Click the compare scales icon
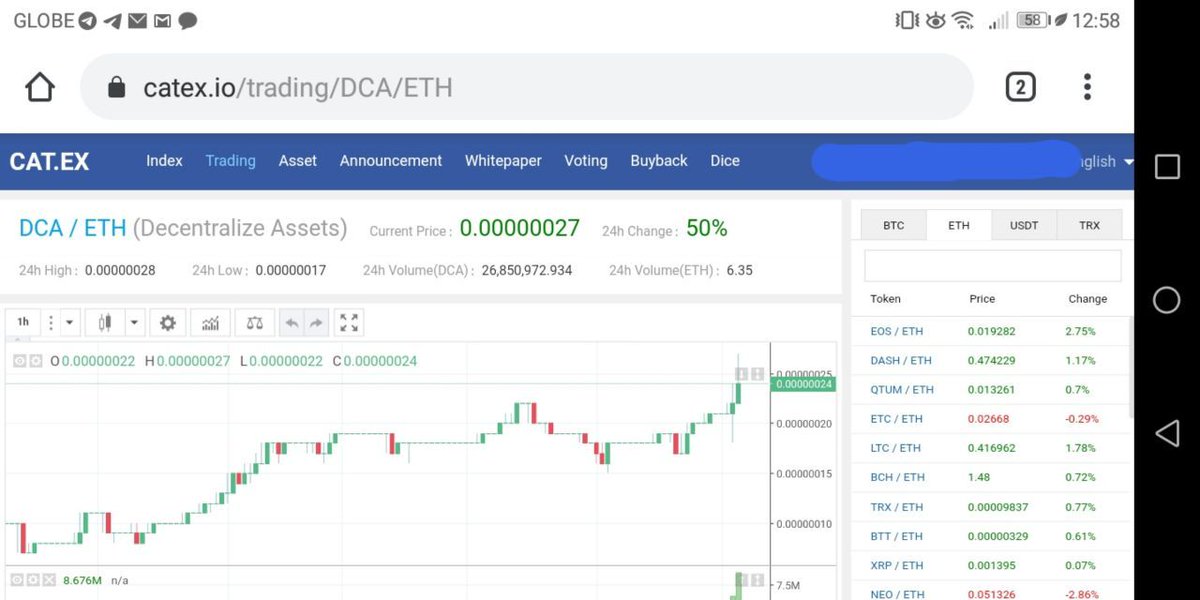 (x=255, y=323)
